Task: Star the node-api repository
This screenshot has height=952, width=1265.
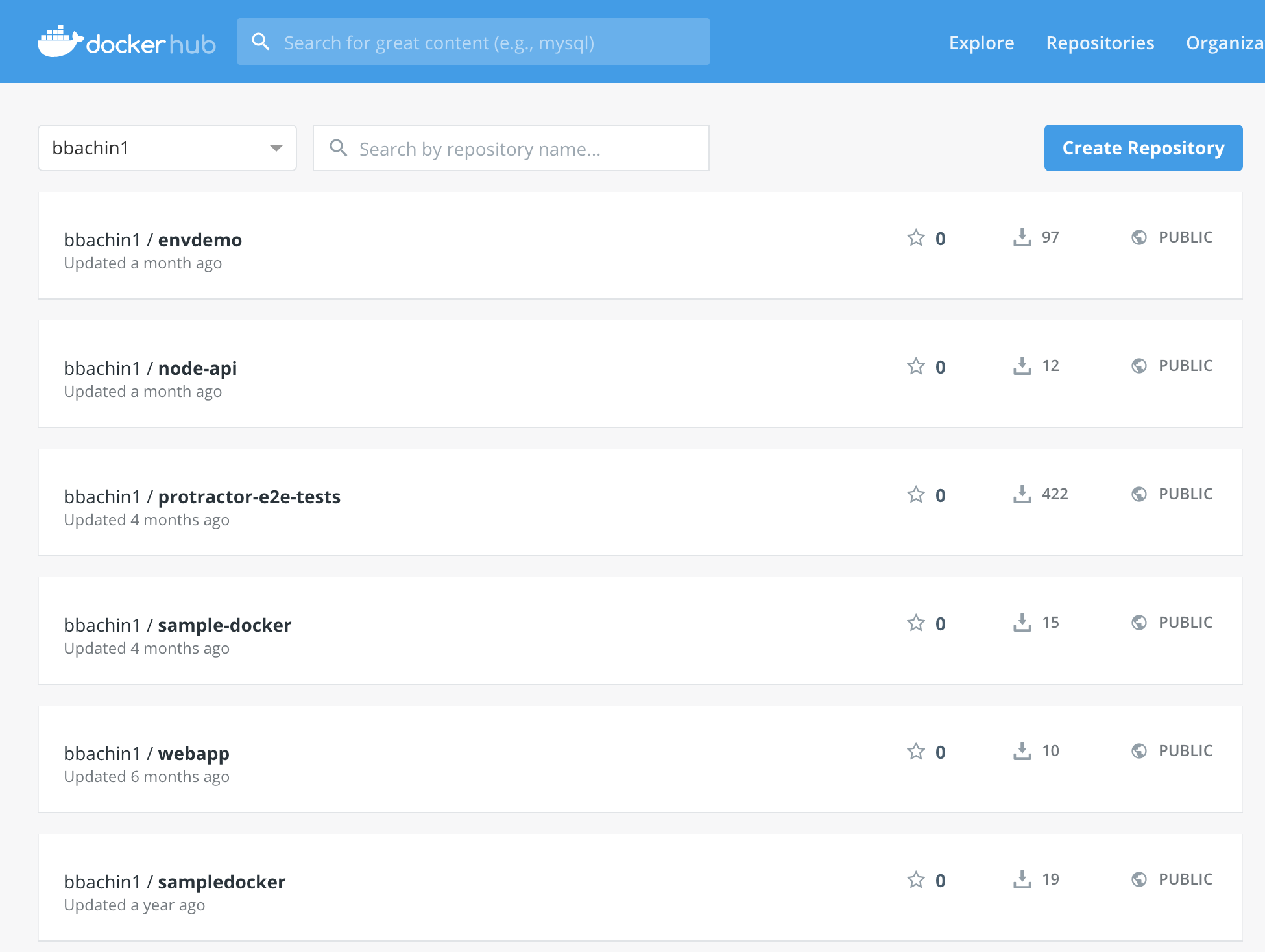Action: point(915,366)
